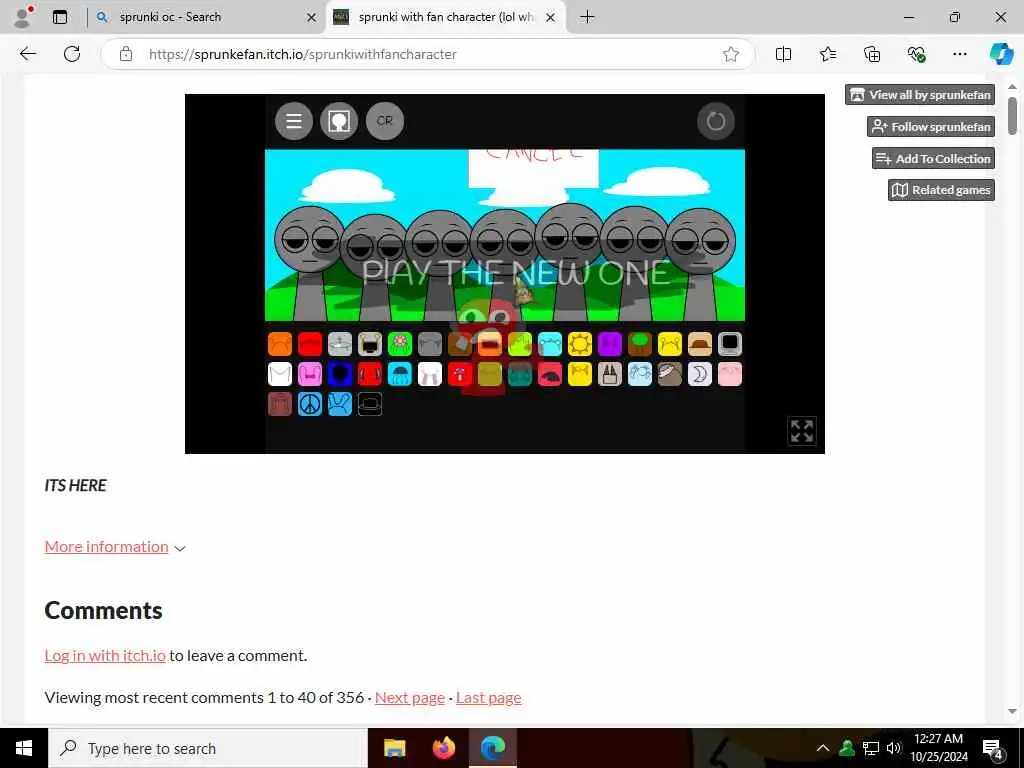Screen dimensions: 1024x768
Task: Select the pink bow character icon
Action: click(x=310, y=374)
